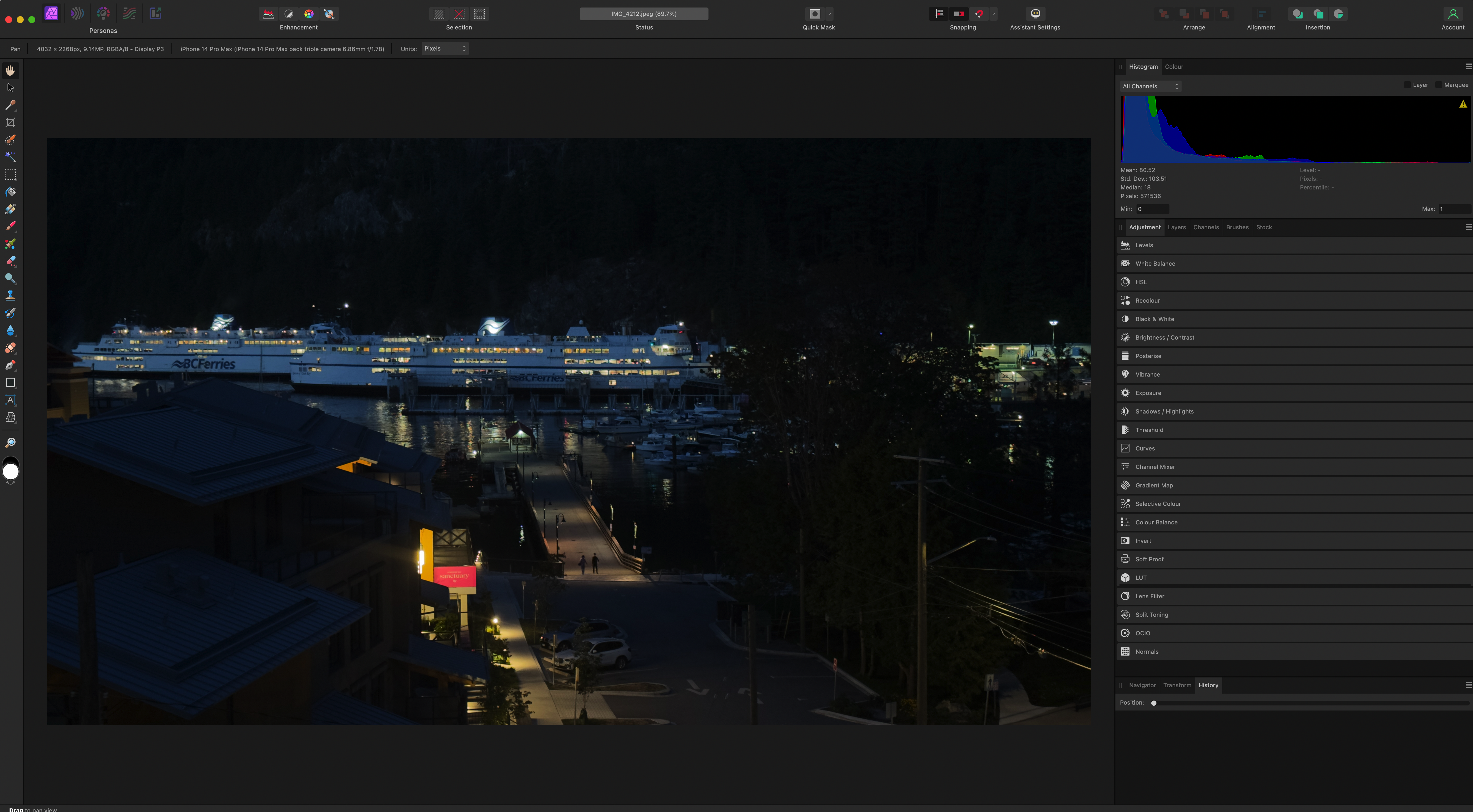Select the Dodge Brush tool
1473x812 pixels.
tap(10, 278)
